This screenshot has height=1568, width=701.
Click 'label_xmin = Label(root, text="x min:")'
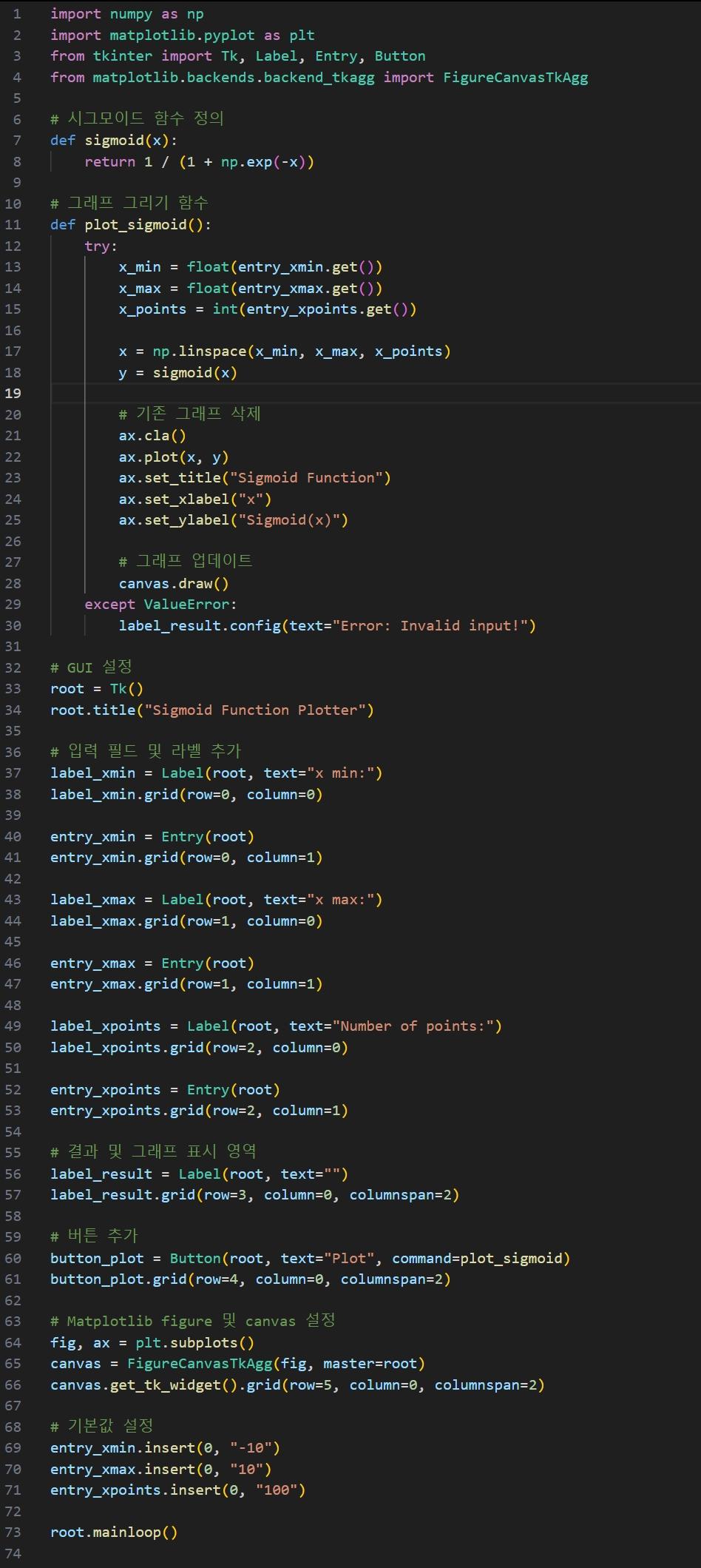(217, 773)
